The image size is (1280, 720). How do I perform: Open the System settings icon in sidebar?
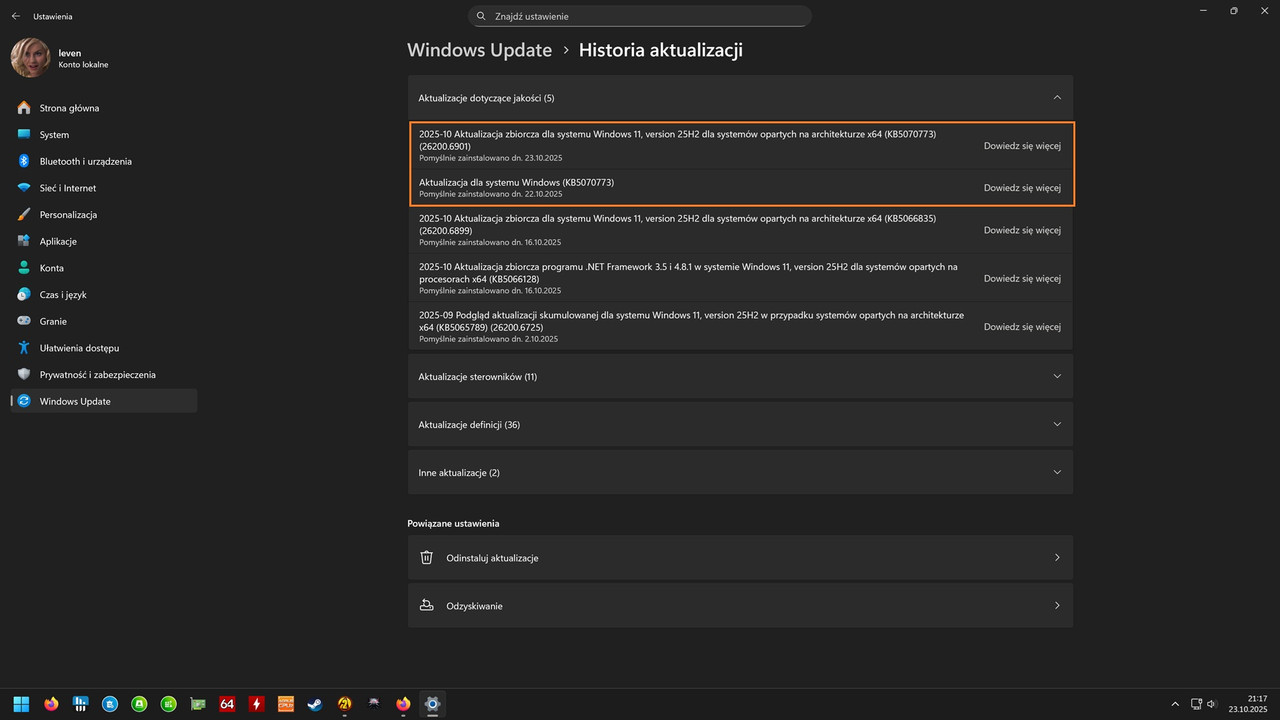[x=24, y=134]
